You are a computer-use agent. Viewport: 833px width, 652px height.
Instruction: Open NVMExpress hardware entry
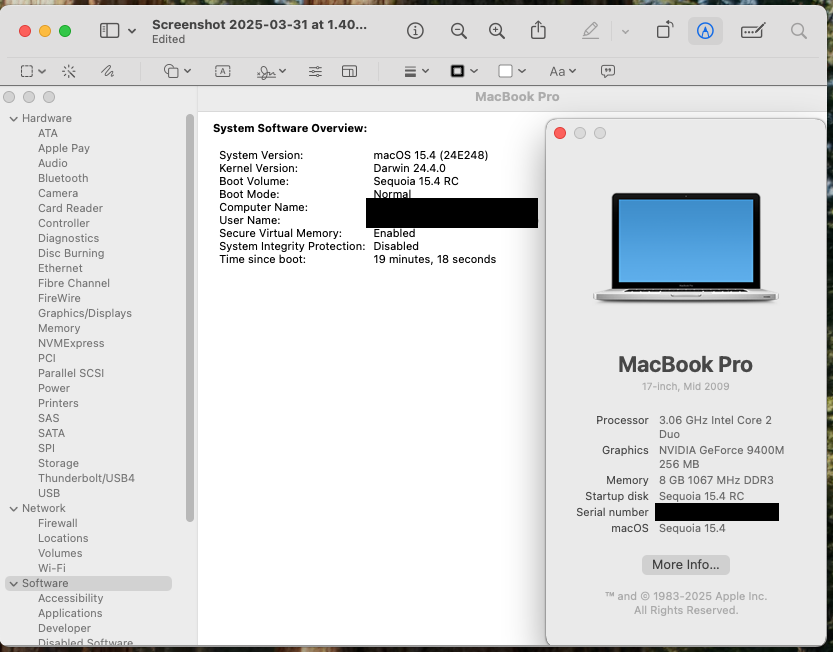[71, 343]
